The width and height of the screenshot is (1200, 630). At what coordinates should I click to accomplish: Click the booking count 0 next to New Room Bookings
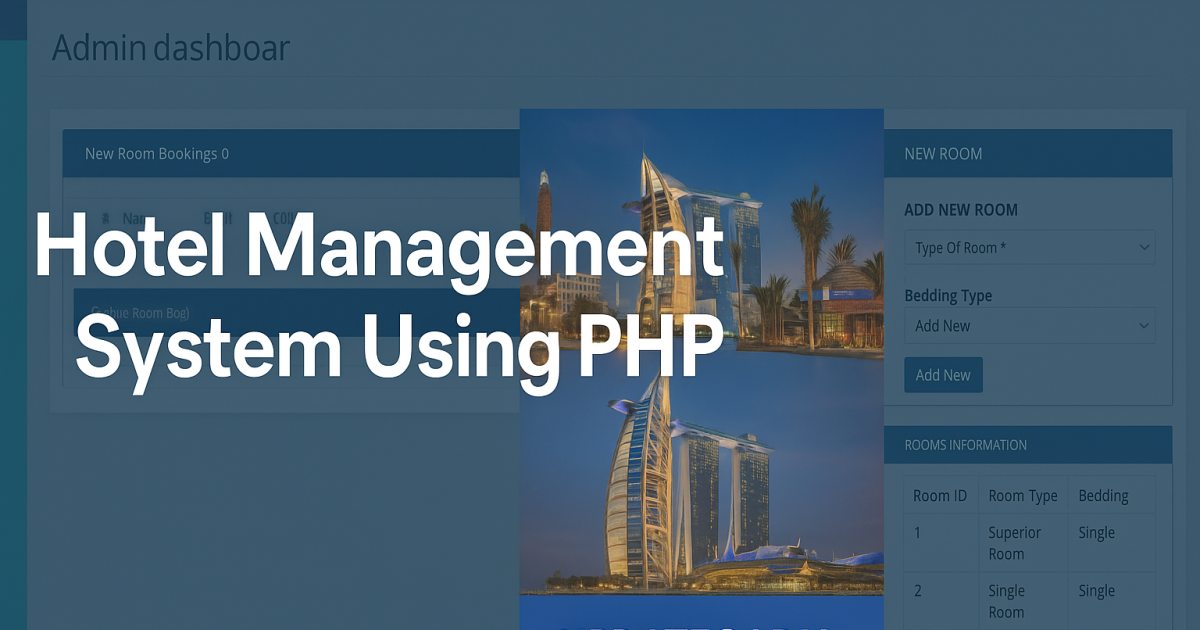225,154
